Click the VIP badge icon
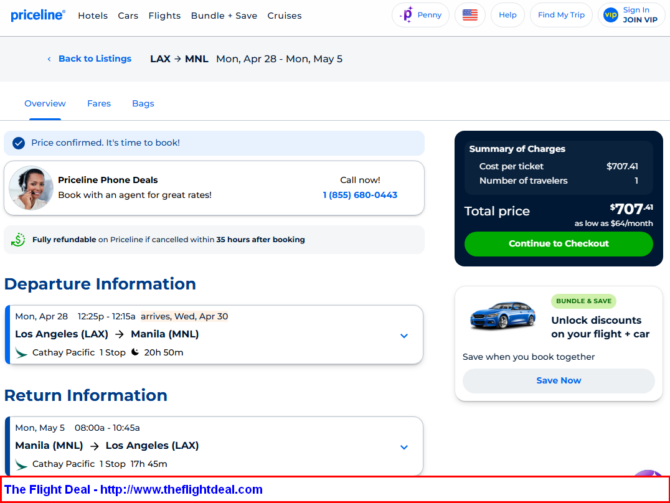 [610, 15]
